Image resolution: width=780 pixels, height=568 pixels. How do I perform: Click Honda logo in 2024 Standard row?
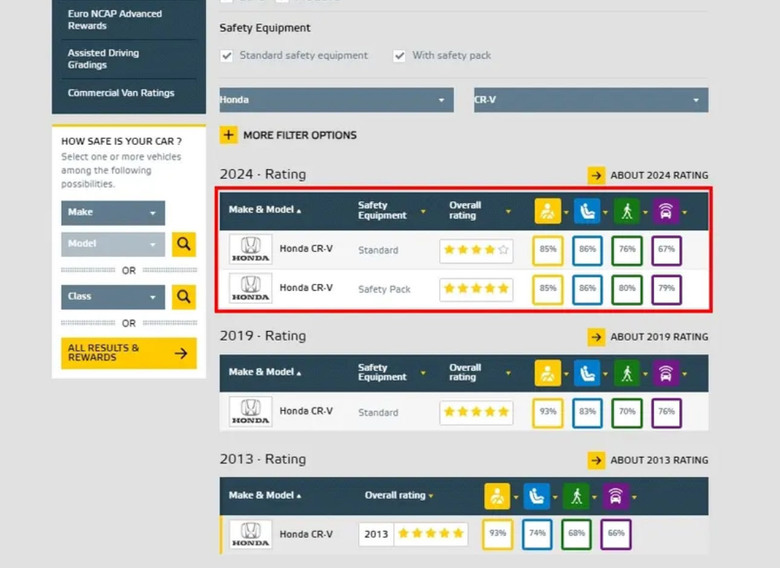[251, 249]
